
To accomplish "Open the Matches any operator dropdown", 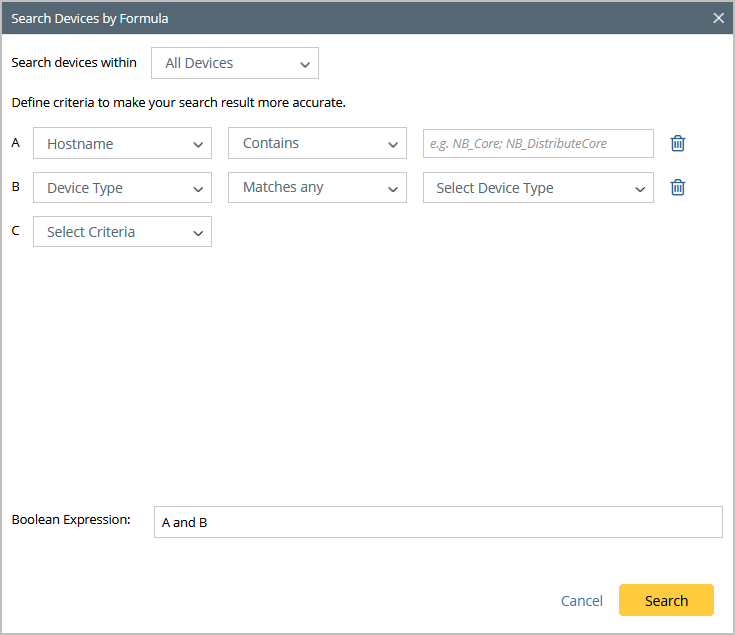I will tap(317, 187).
